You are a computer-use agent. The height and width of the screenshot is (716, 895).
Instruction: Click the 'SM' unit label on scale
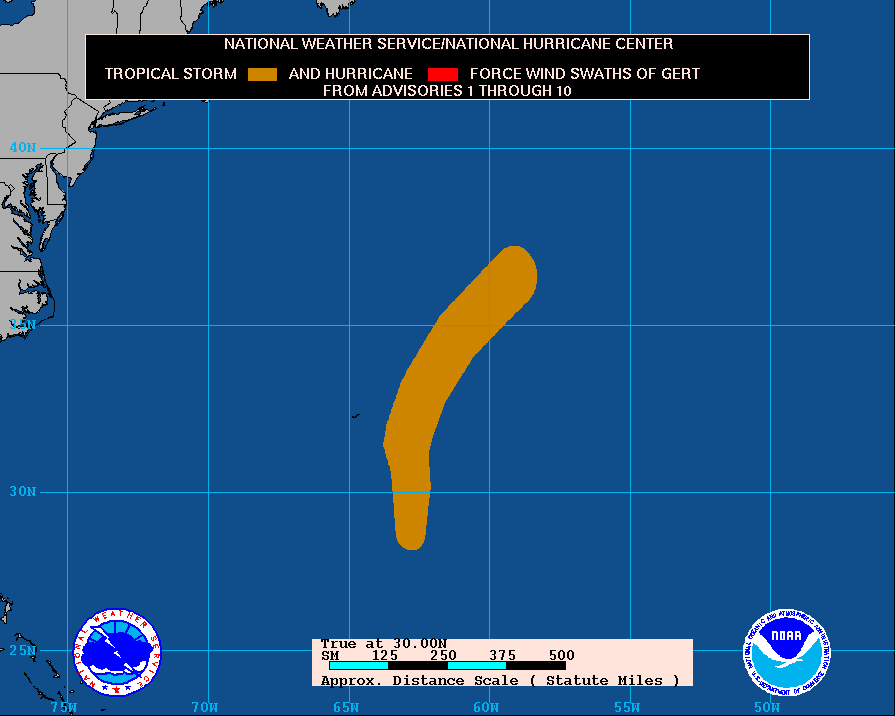pos(330,655)
